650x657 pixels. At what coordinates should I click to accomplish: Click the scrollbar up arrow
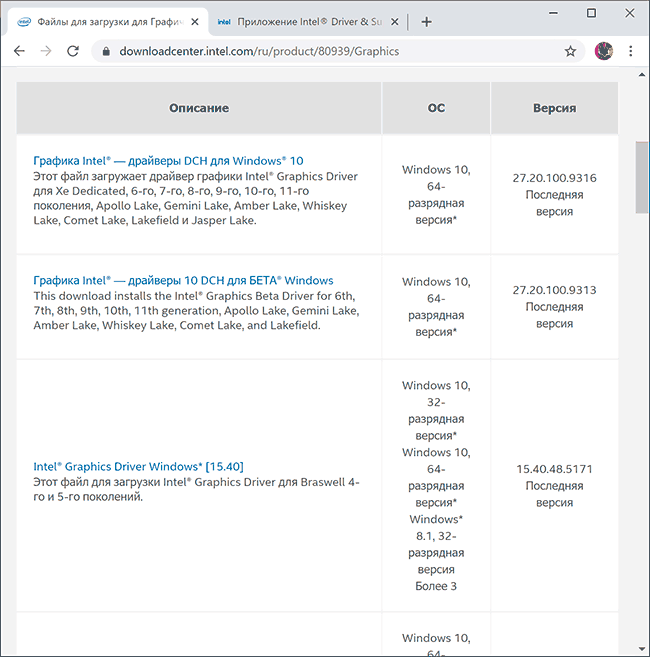(x=642, y=75)
